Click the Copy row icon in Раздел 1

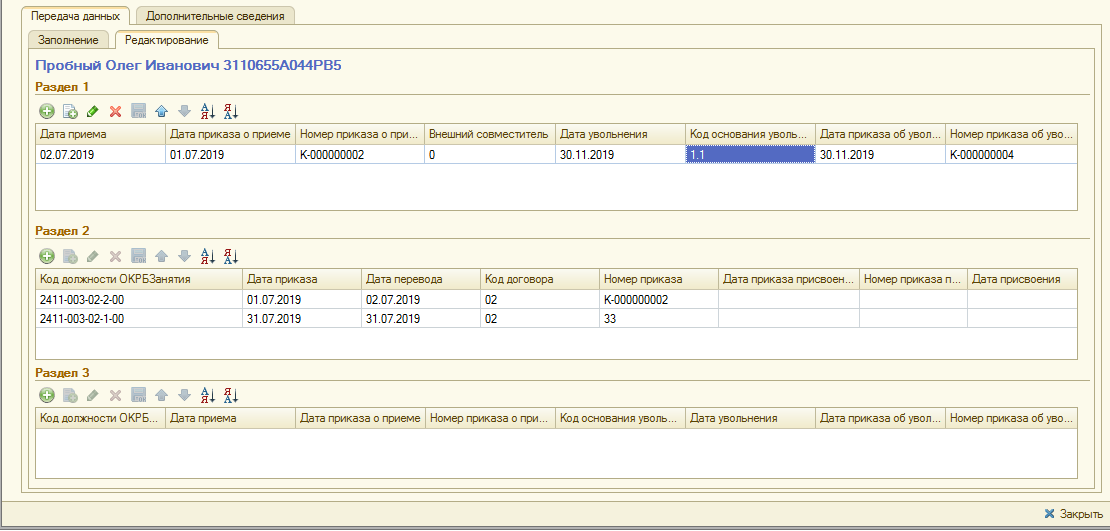[70, 112]
